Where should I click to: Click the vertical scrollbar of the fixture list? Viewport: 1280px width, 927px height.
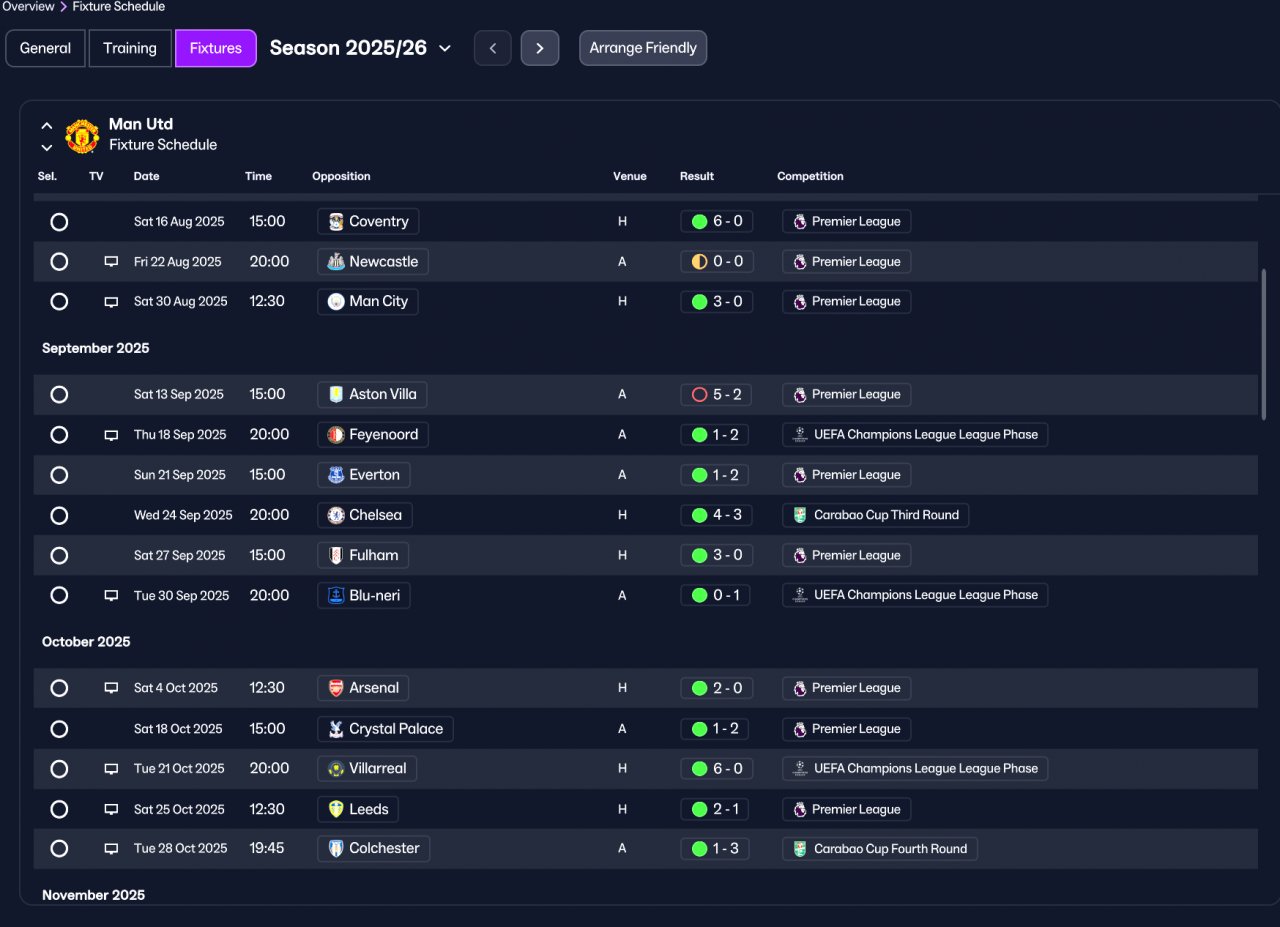coord(1264,344)
